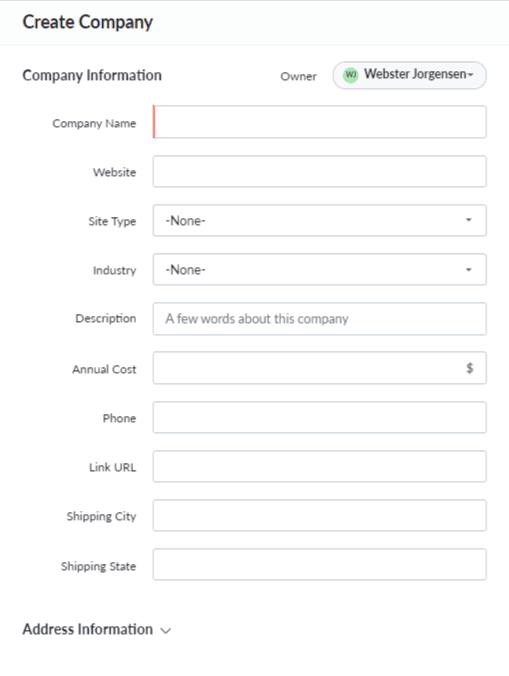Image resolution: width=509 pixels, height=676 pixels.
Task: Click the Create Company page title
Action: (x=87, y=22)
